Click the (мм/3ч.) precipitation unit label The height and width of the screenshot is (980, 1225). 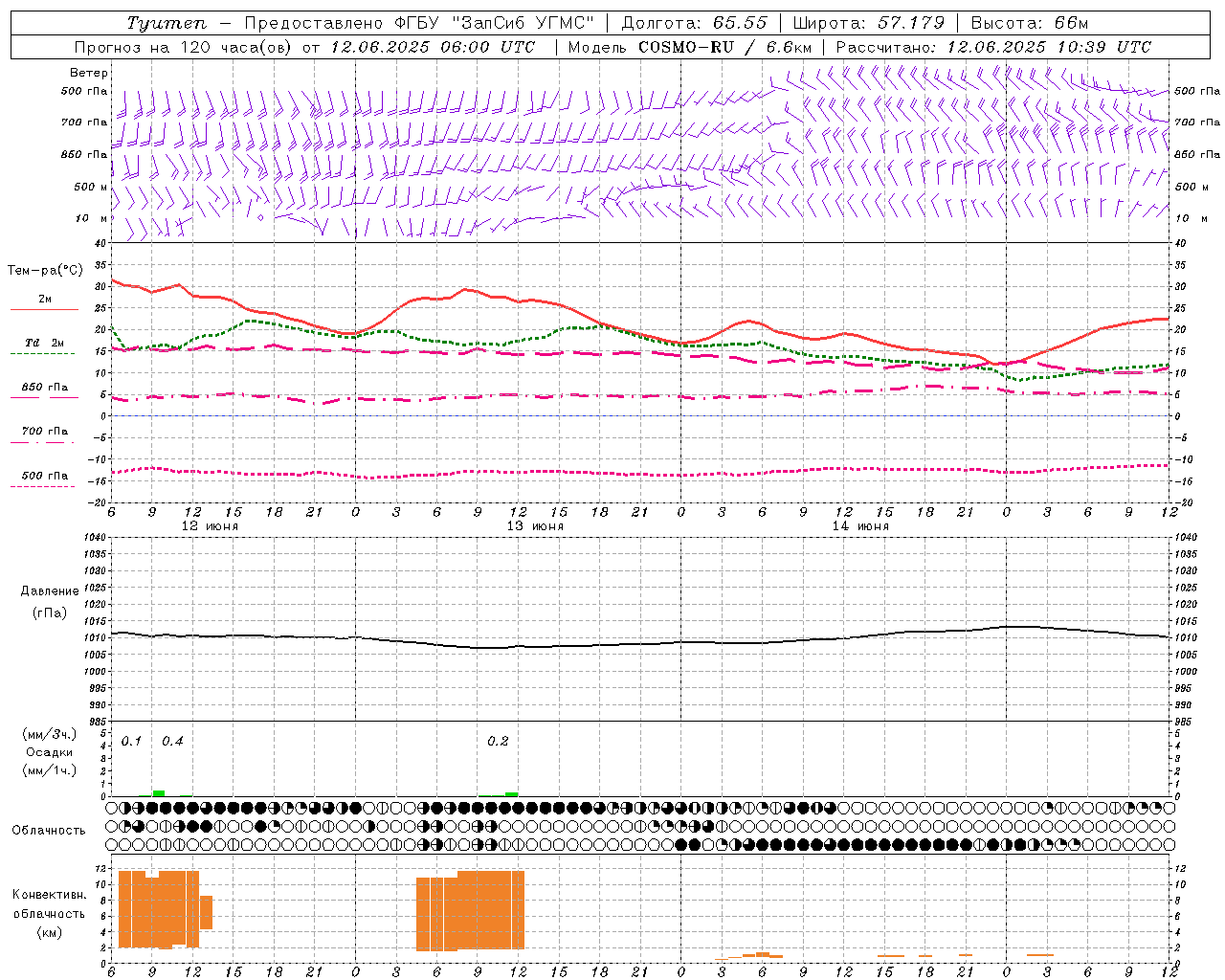50,735
